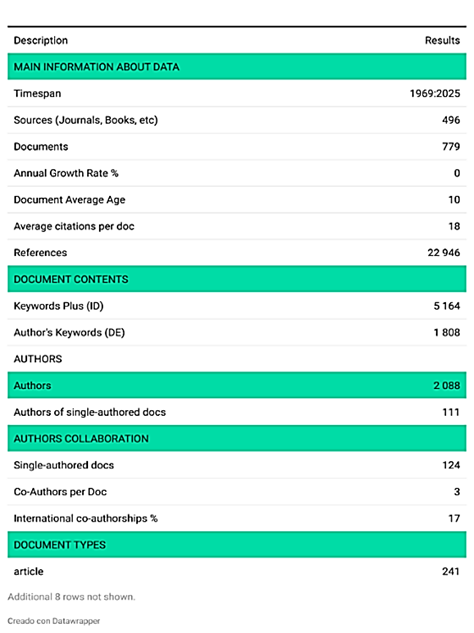The image size is (474, 633).
Task: Click the article row value 241
Action: point(451,571)
